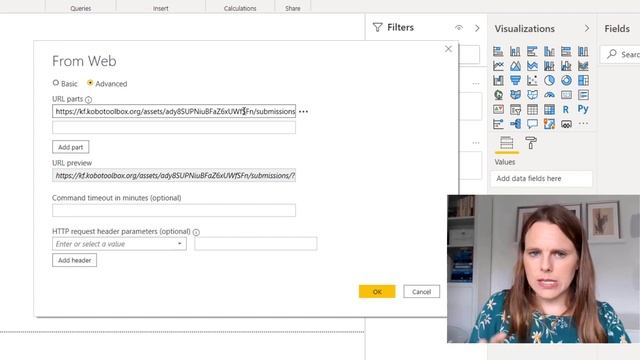
Task: Open the Queries ribbon group
Action: (80, 8)
